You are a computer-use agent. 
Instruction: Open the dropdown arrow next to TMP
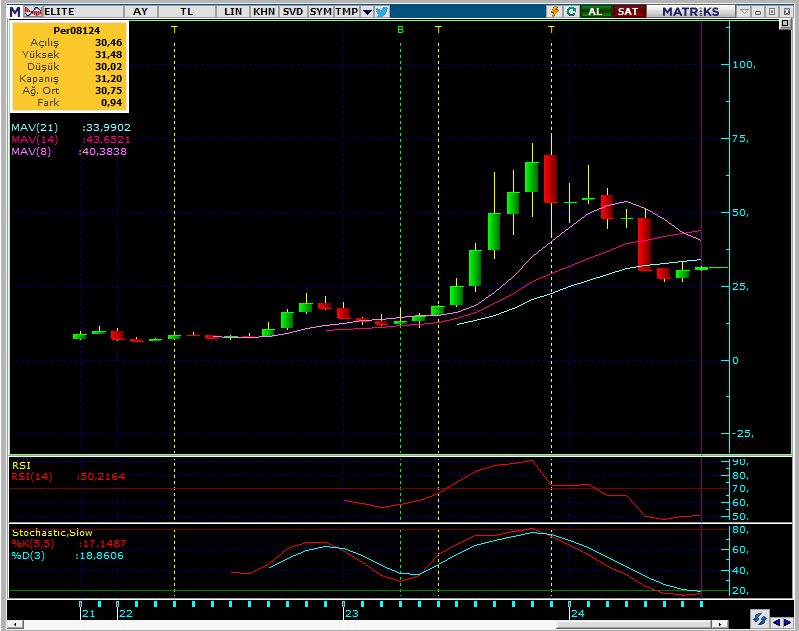(367, 11)
